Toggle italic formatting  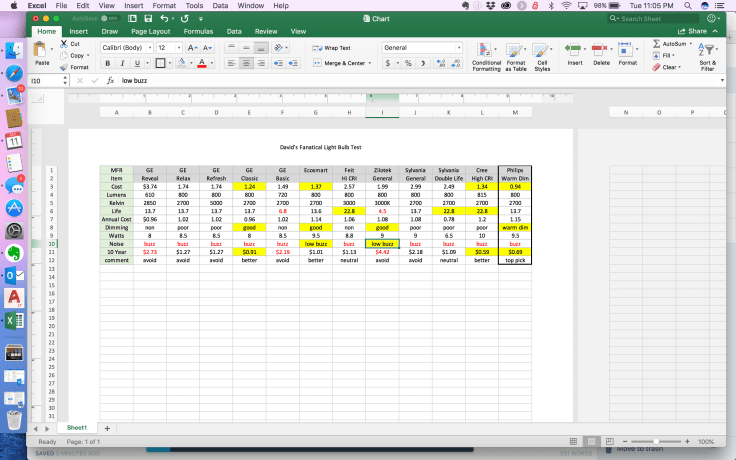121,63
